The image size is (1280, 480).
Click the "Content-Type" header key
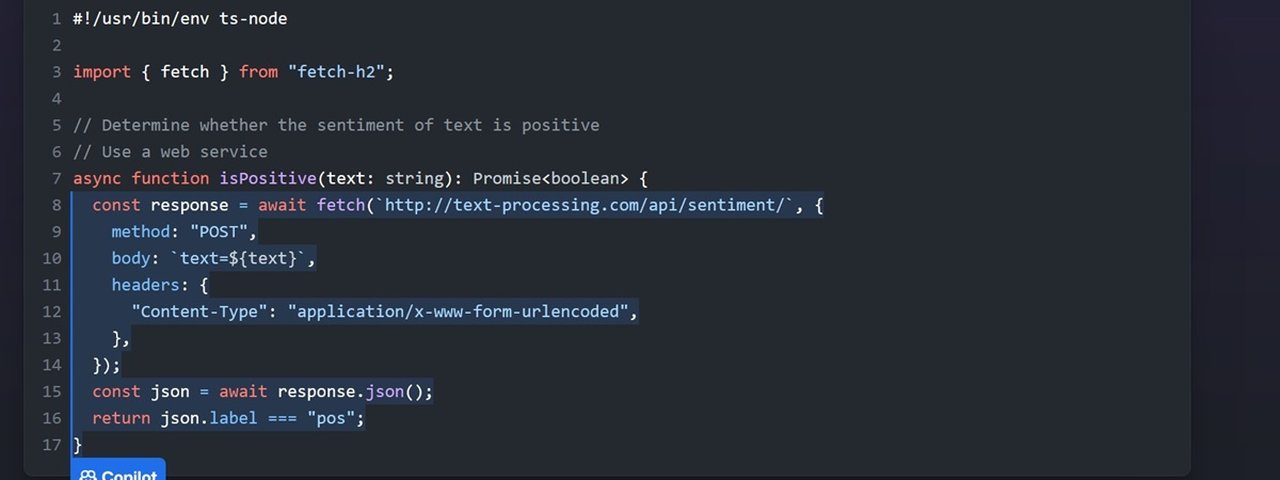pyautogui.click(x=200, y=311)
